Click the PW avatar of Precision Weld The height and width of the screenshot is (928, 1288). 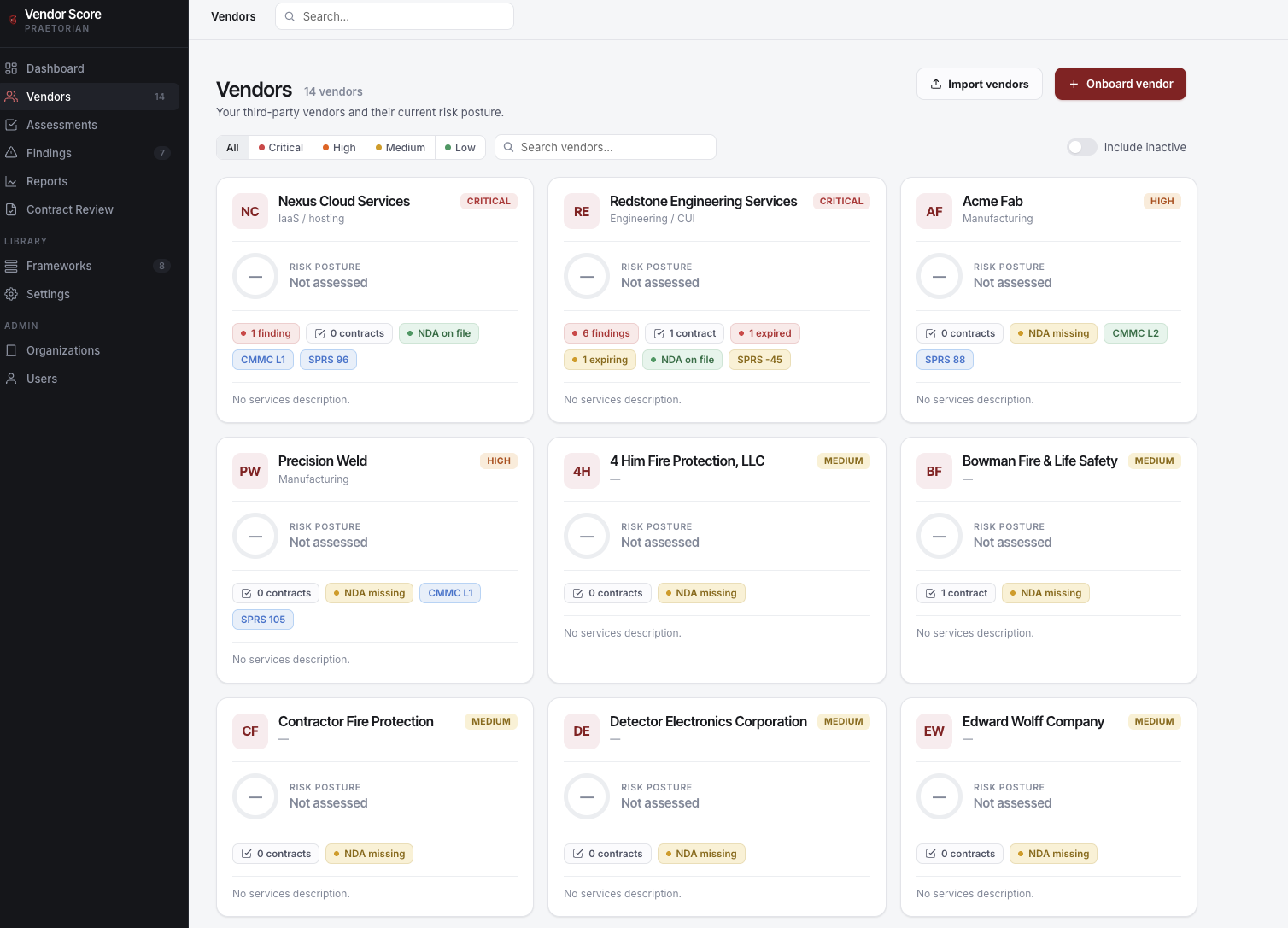tap(250, 471)
